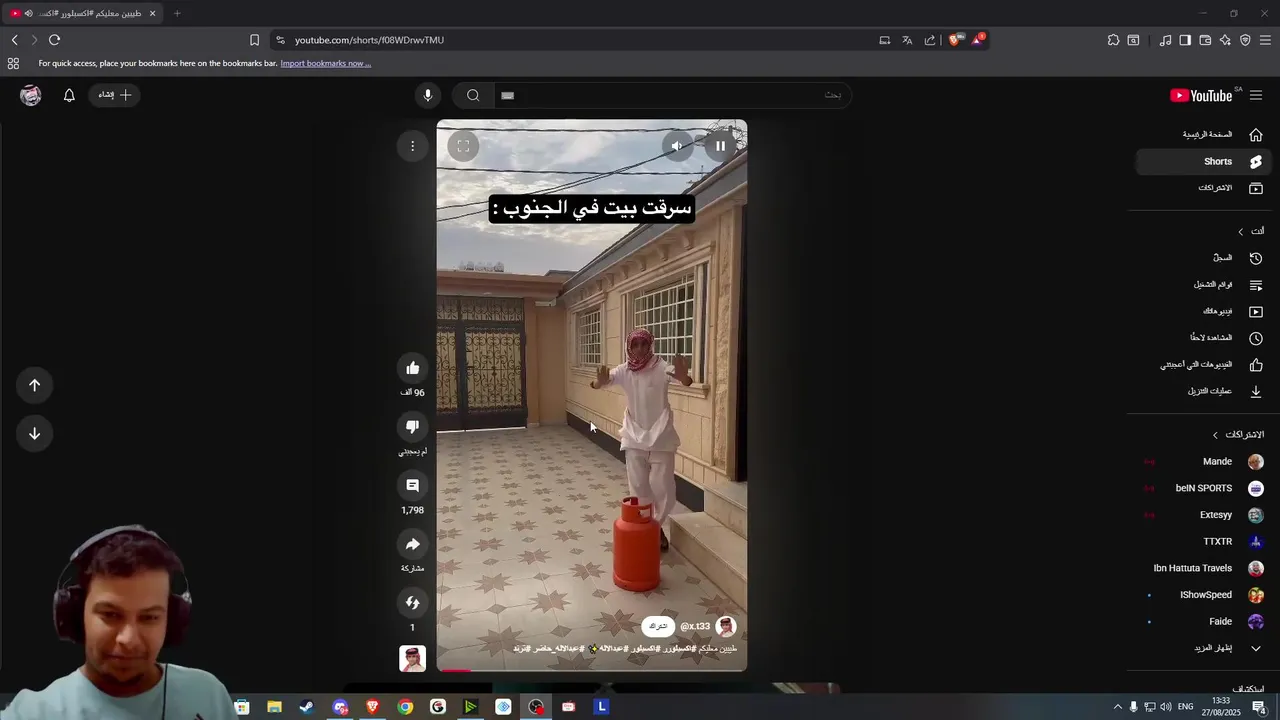
Task: Open the @x.t33 channel avatar
Action: (x=726, y=626)
